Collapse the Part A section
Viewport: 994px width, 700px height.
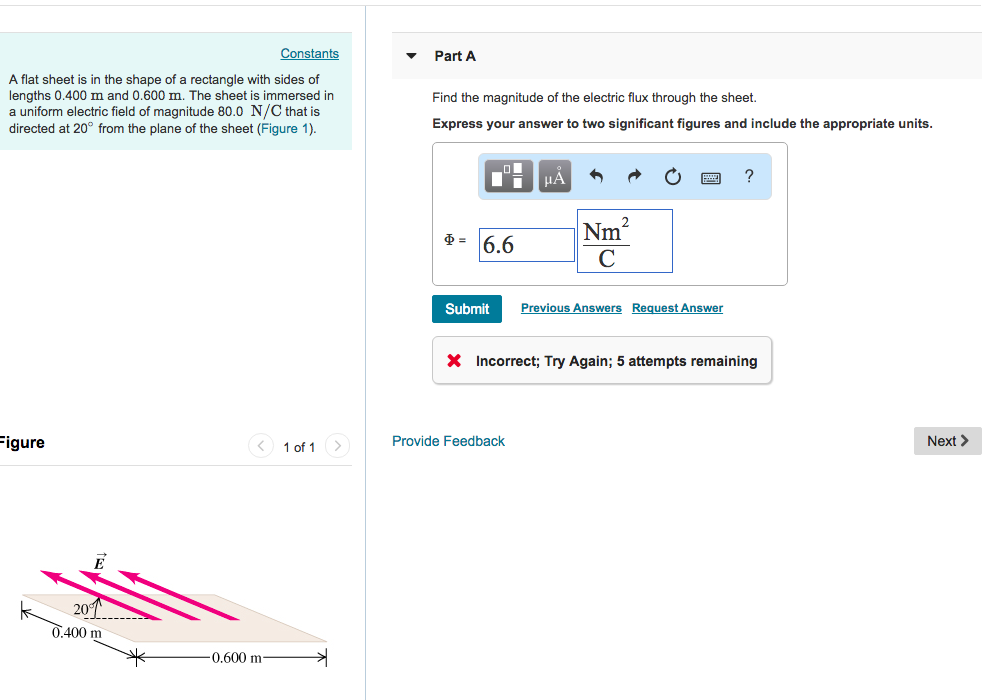(411, 56)
